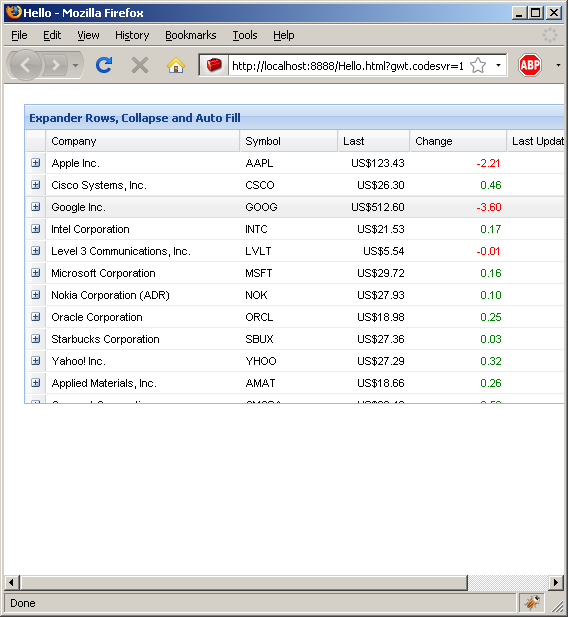This screenshot has height=617, width=568.
Task: Select the US$29.72 price cell
Action: pos(381,273)
